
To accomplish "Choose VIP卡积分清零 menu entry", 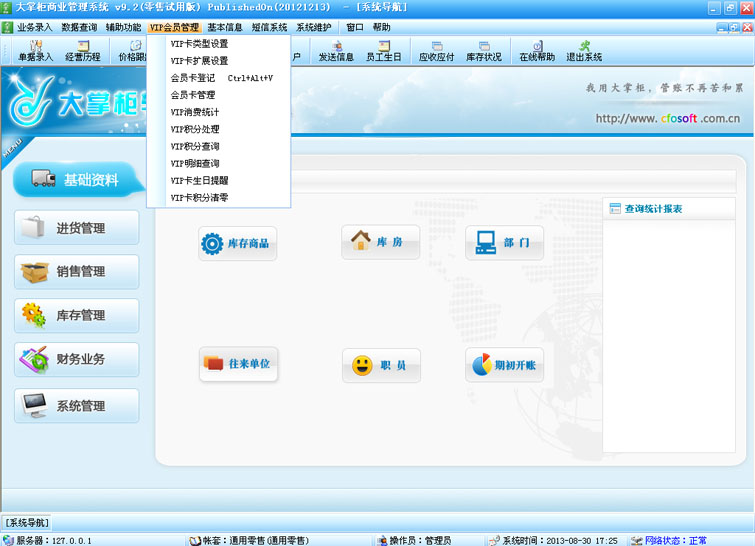I will tap(219, 197).
